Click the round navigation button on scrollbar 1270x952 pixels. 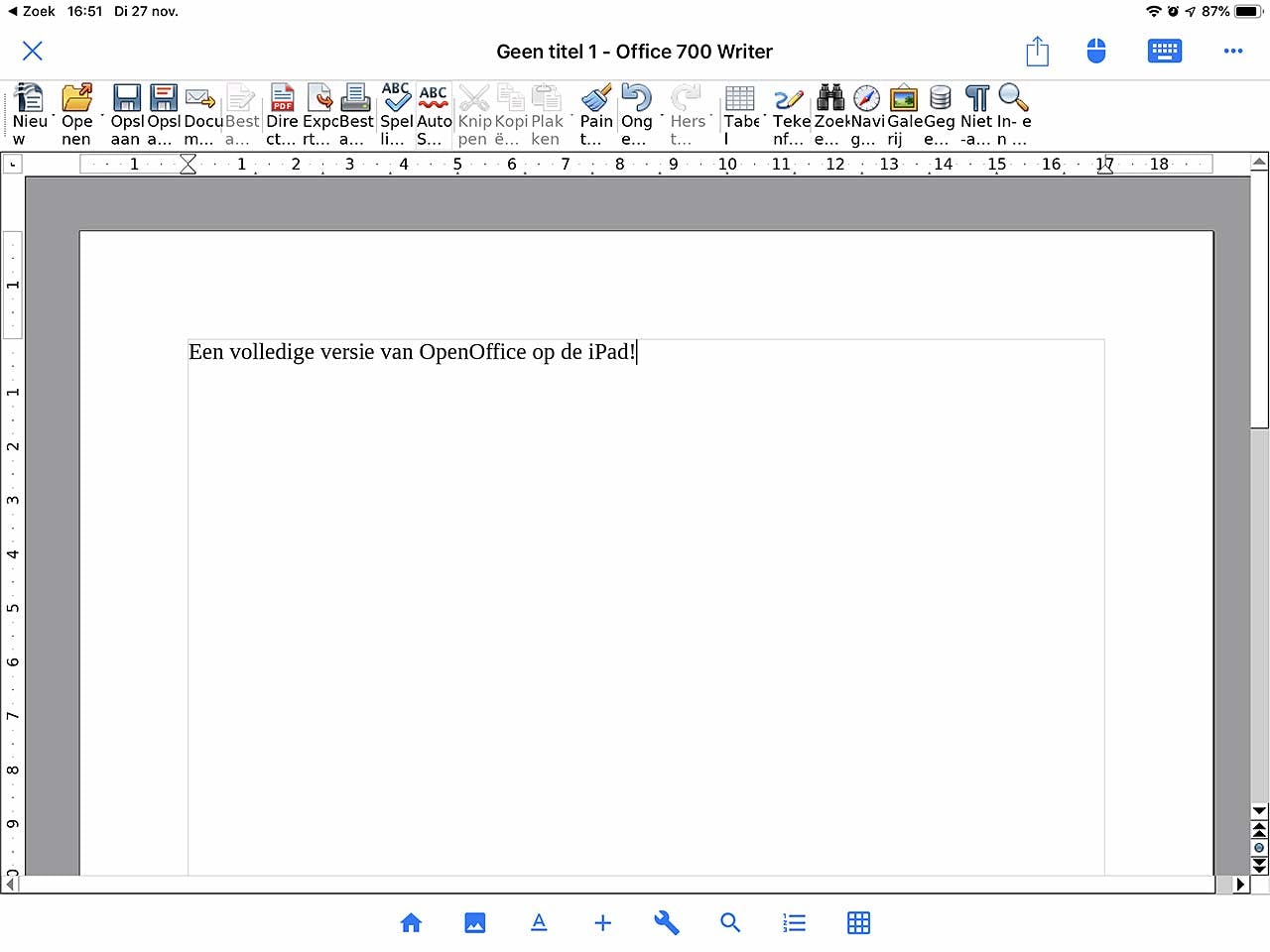(x=1259, y=848)
